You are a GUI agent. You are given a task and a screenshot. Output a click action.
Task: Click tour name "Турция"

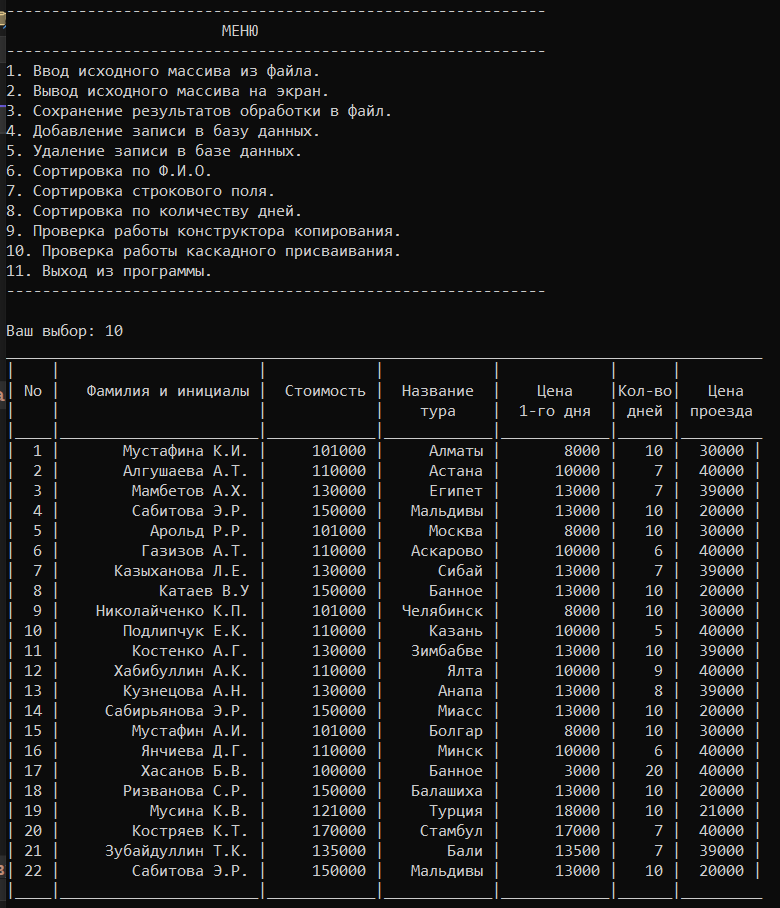tap(456, 811)
